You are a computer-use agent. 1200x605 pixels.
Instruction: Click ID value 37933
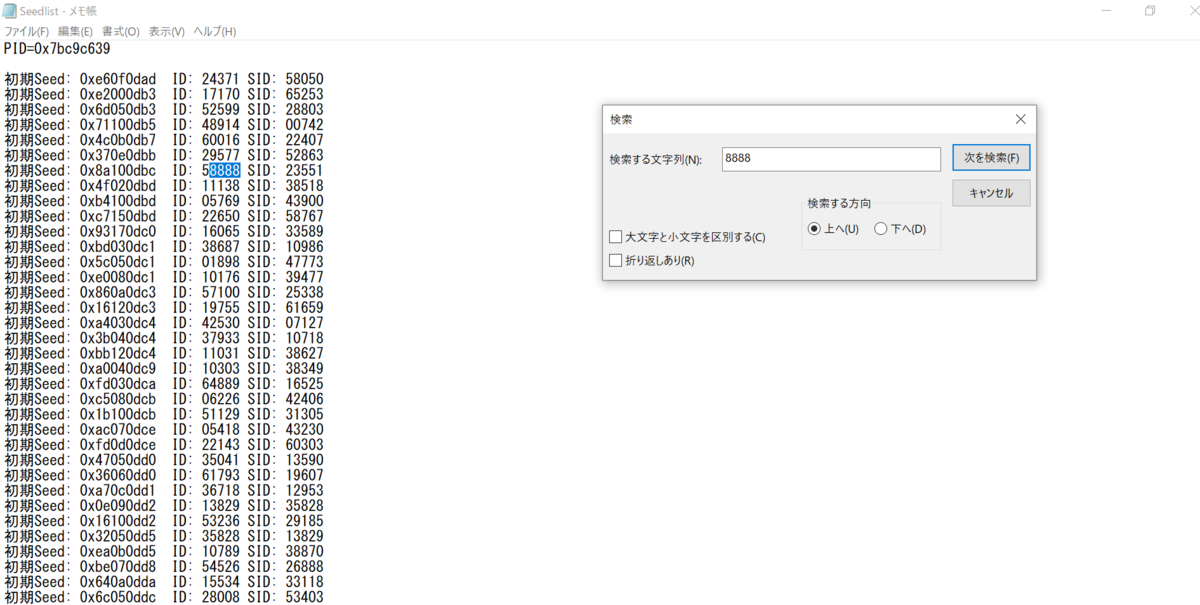point(221,339)
